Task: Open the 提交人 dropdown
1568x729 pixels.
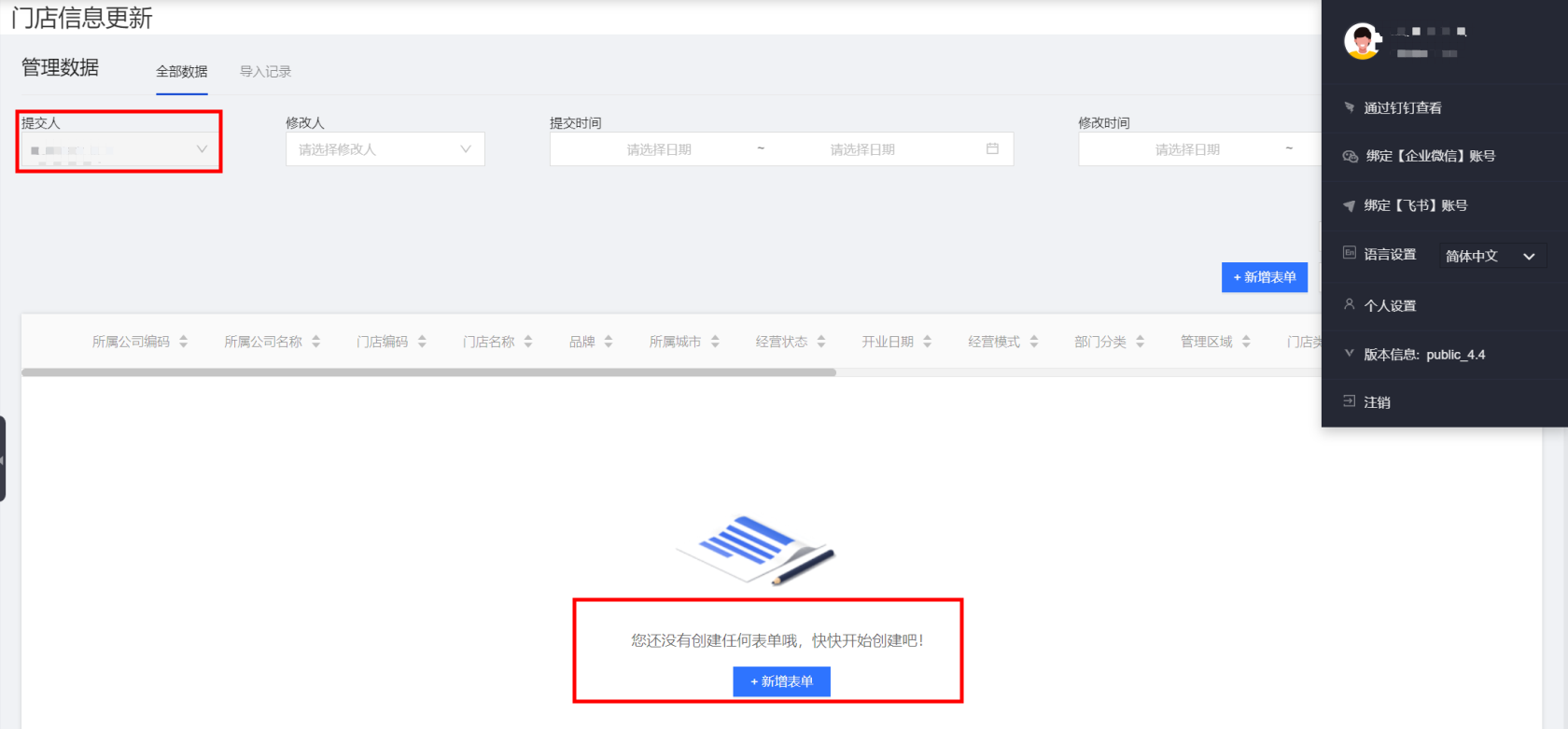Action: coord(119,149)
